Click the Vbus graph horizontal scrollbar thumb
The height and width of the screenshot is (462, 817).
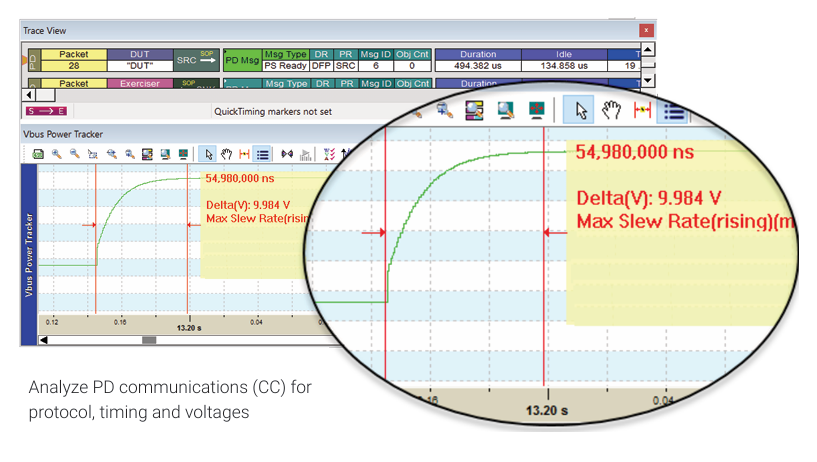(149, 340)
